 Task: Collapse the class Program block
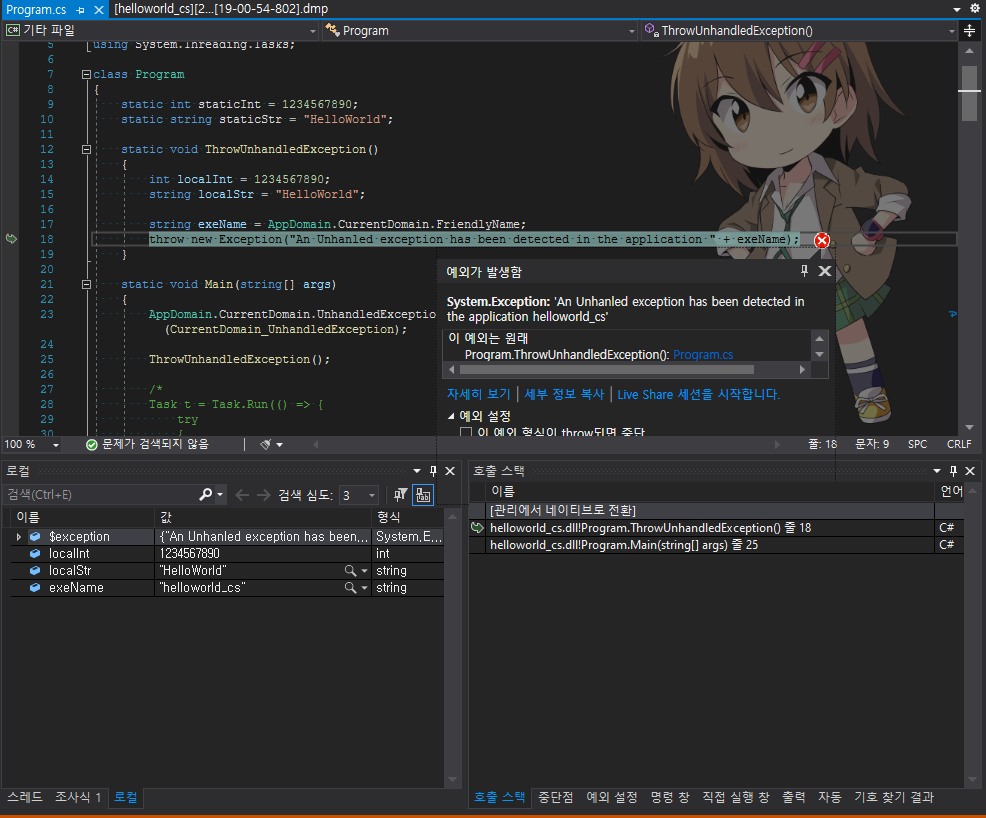pos(86,74)
